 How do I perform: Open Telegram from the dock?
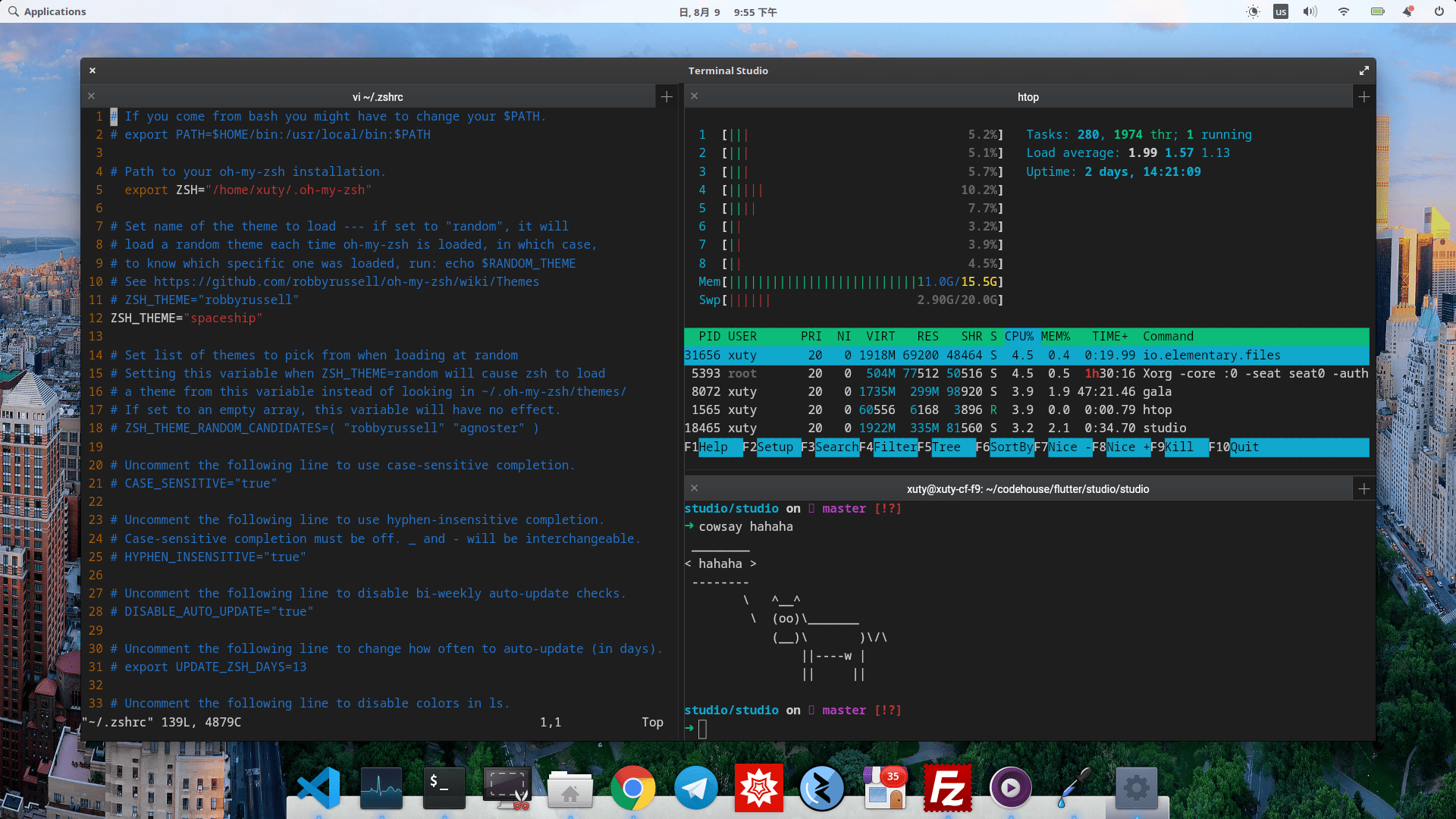695,788
